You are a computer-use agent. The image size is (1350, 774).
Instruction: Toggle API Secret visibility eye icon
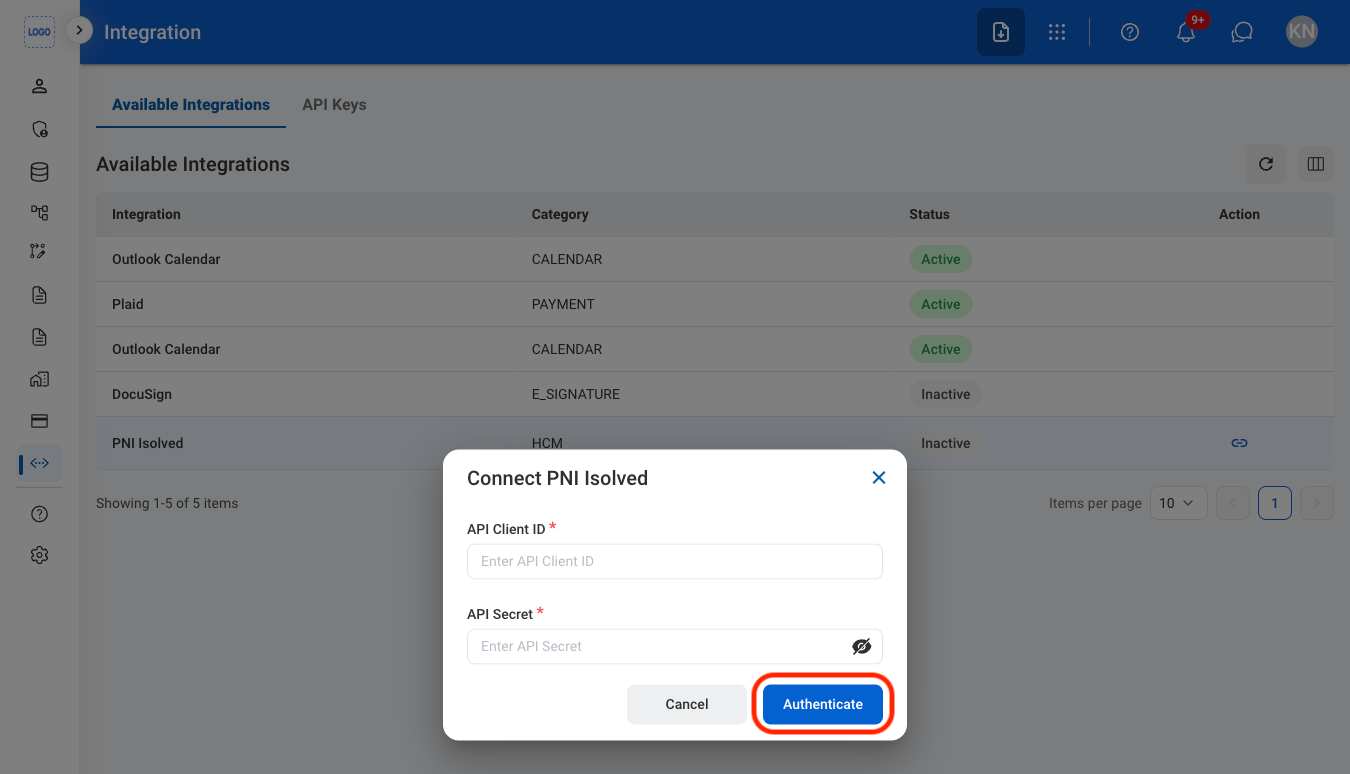tap(862, 646)
